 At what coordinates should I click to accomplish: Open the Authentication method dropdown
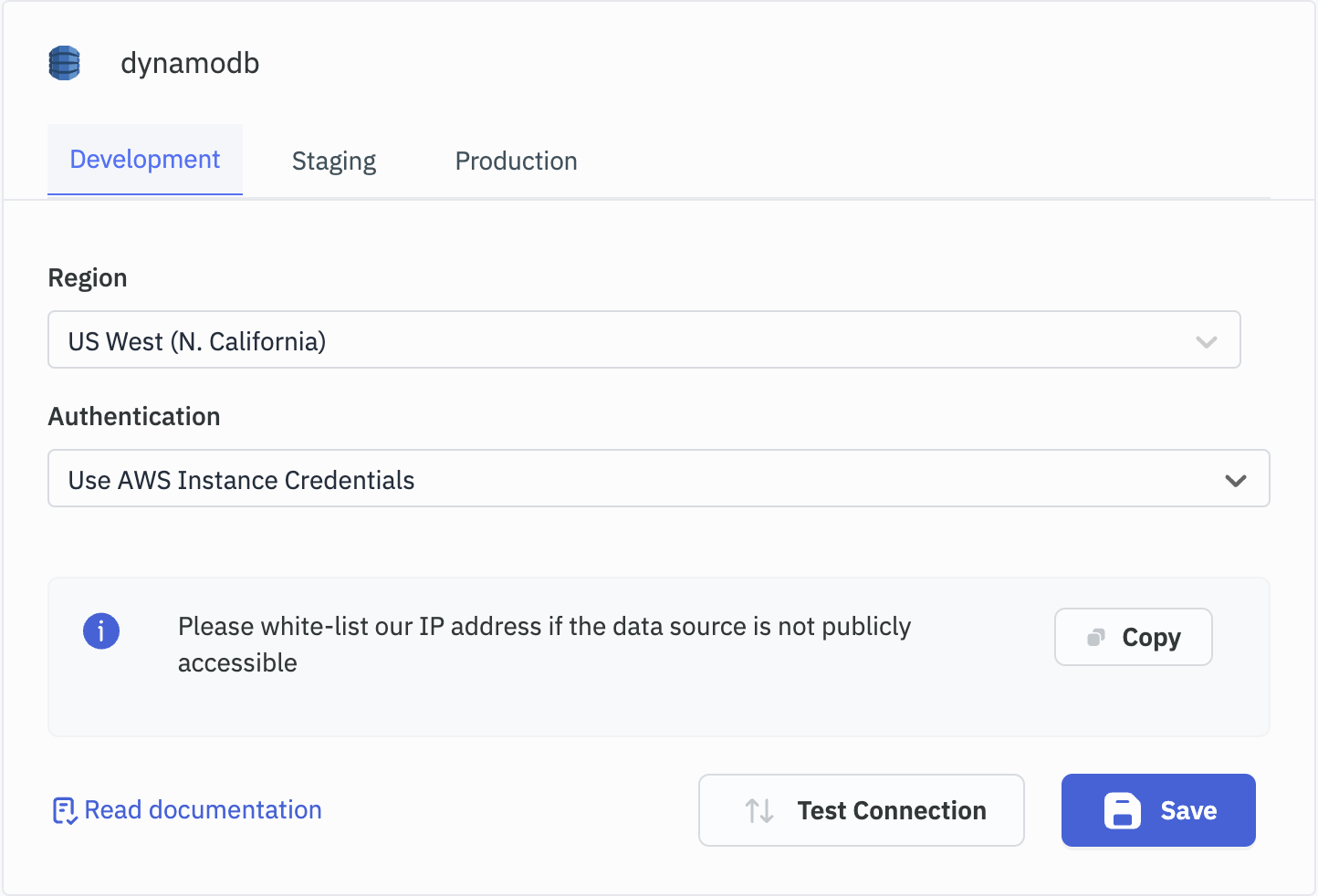(639, 479)
